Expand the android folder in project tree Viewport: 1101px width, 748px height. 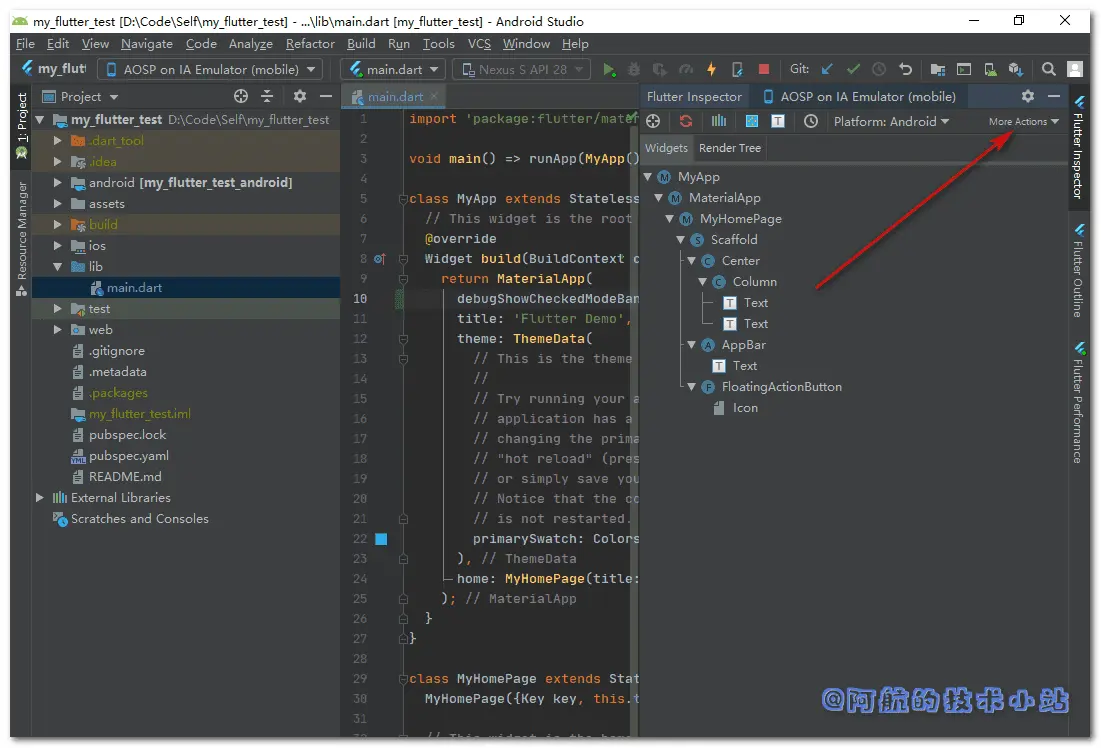(58, 183)
